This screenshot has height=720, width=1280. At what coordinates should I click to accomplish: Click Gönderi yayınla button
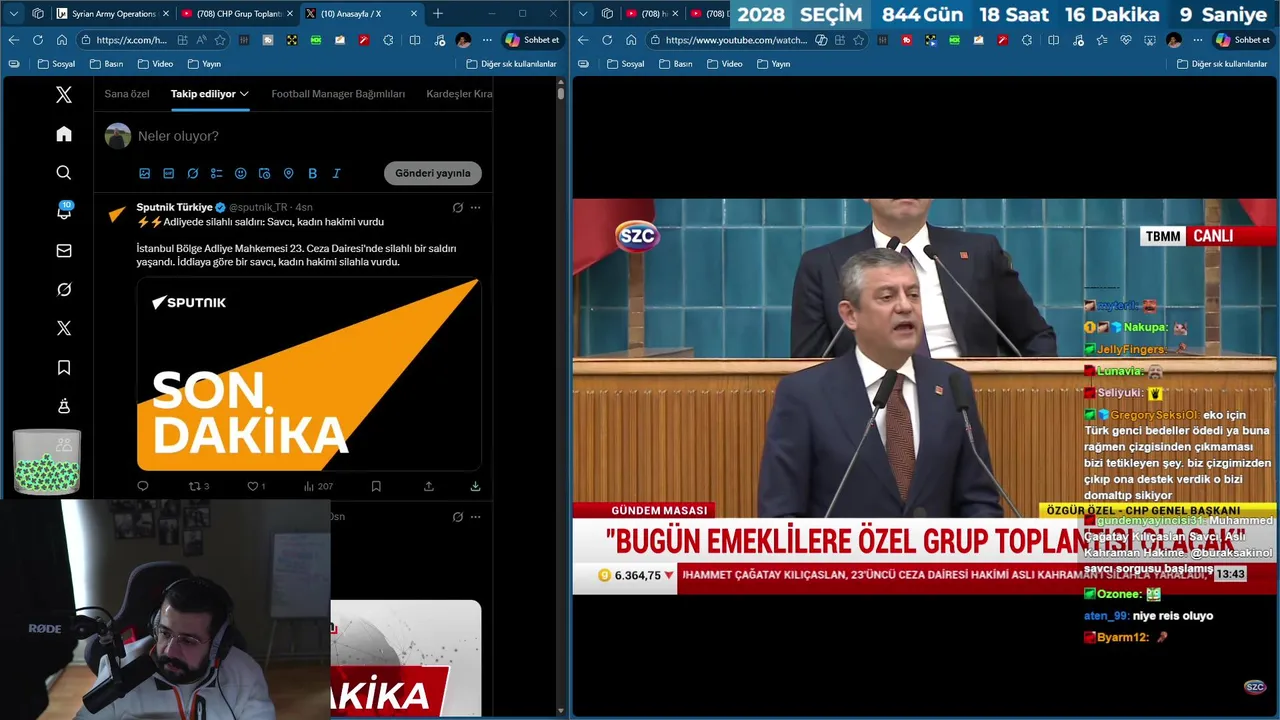pos(432,173)
